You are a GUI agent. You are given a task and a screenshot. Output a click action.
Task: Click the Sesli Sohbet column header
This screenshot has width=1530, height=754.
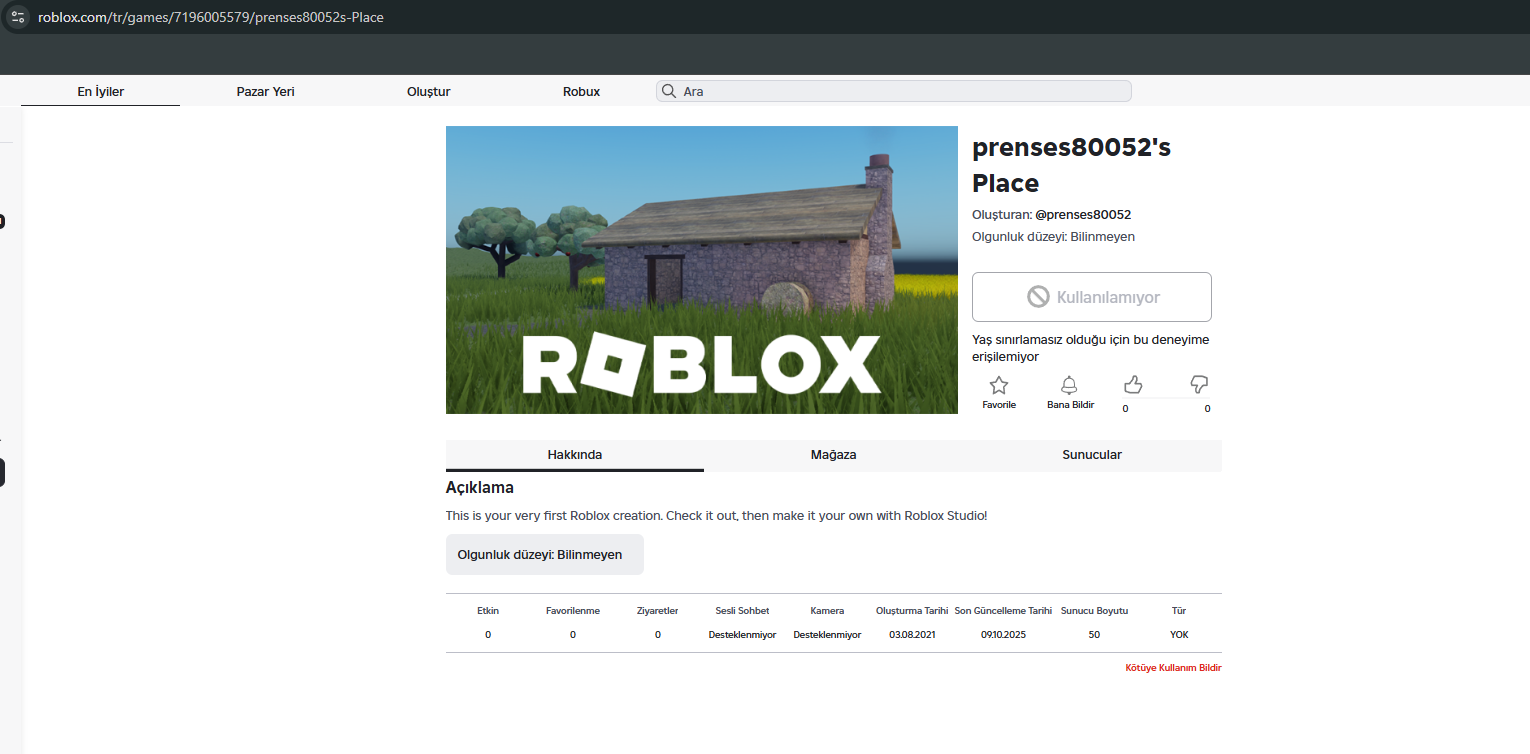pyautogui.click(x=742, y=611)
